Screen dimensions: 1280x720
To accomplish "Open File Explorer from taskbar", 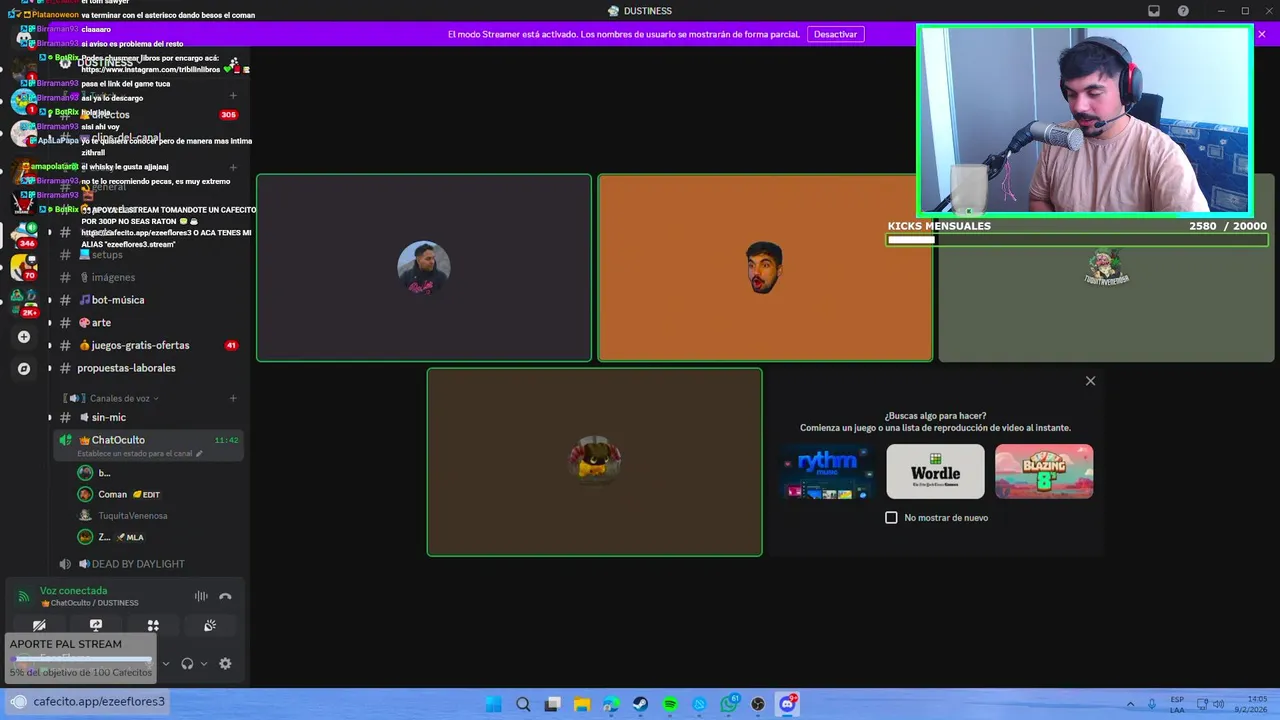I will [582, 704].
